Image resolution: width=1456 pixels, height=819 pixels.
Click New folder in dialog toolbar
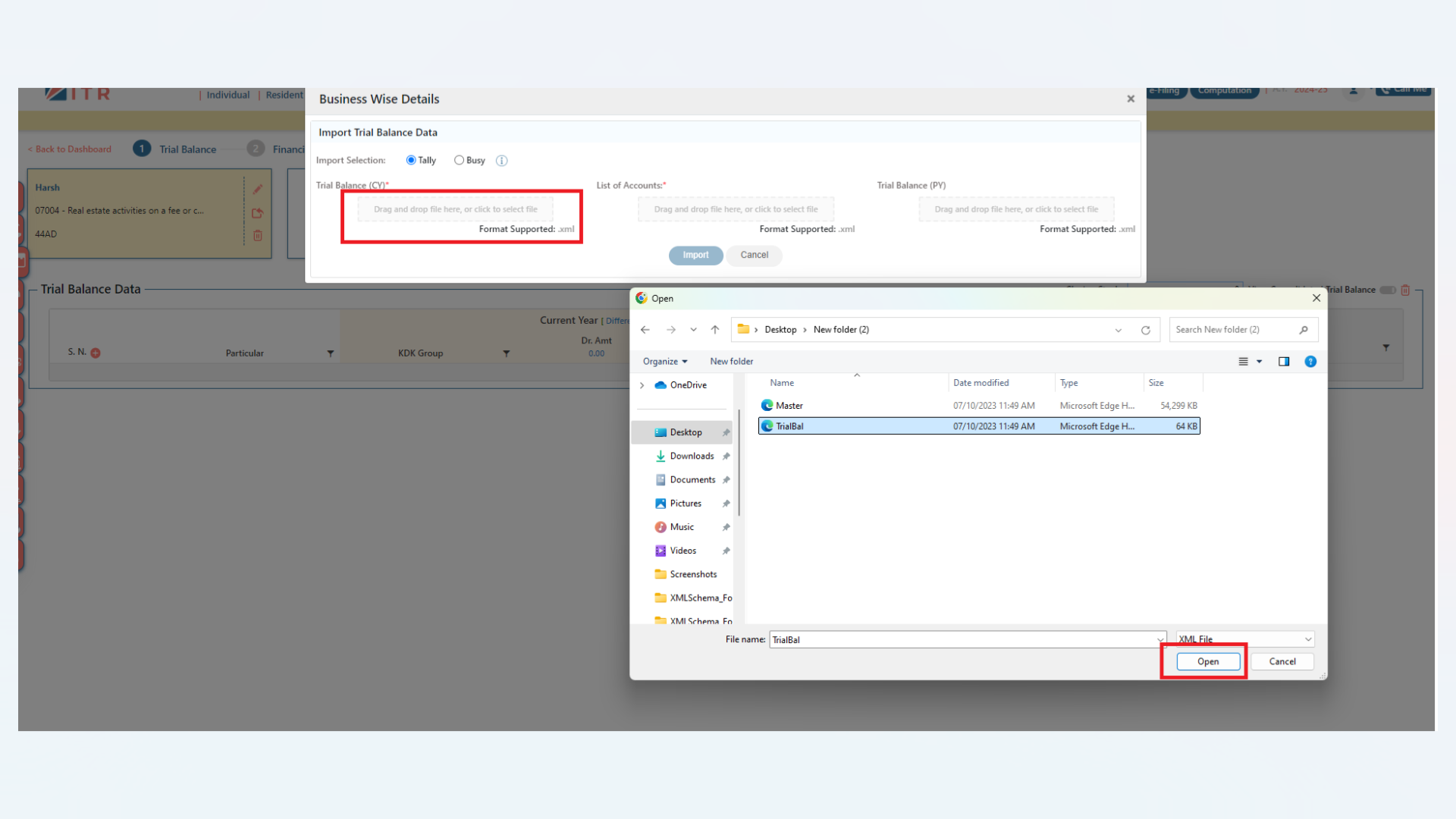point(732,362)
